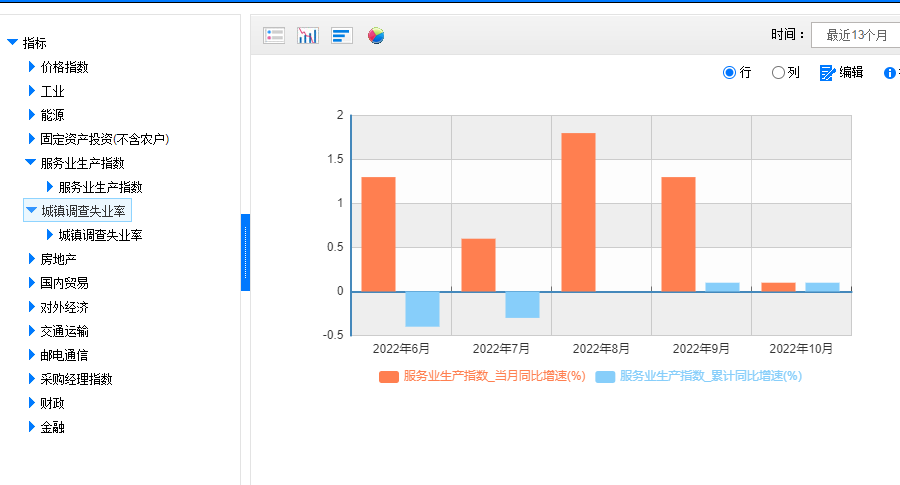Expand the 固定资产投资(不含农户) node arrow

point(32,139)
